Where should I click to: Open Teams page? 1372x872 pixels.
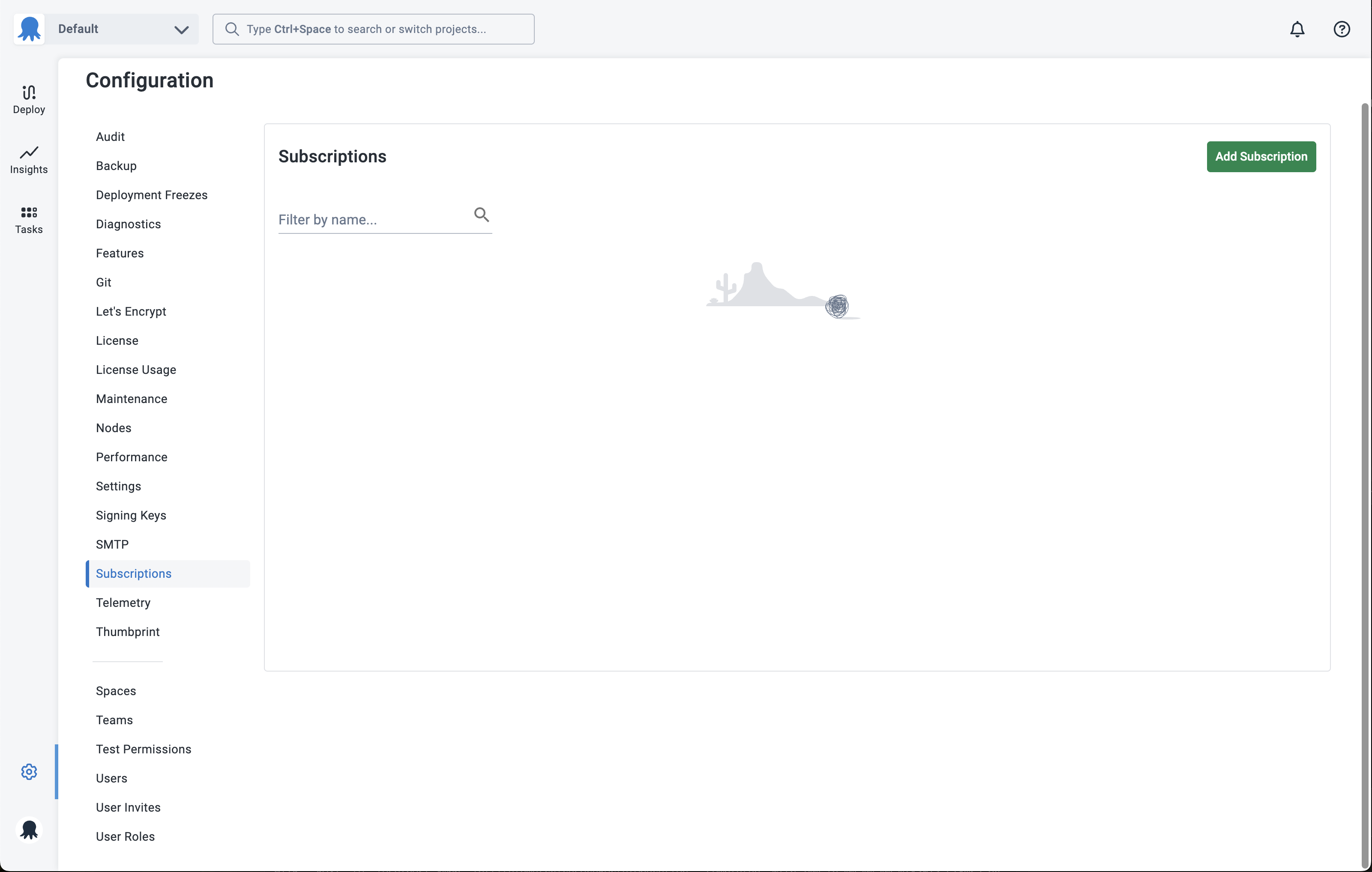[x=114, y=720]
